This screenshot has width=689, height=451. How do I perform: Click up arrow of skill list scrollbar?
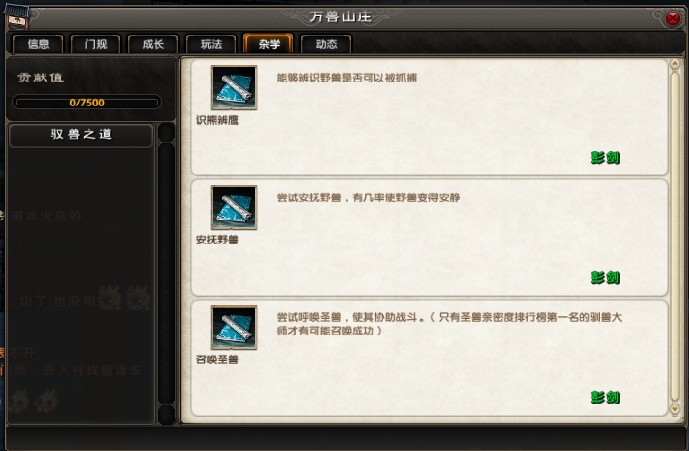(675, 64)
